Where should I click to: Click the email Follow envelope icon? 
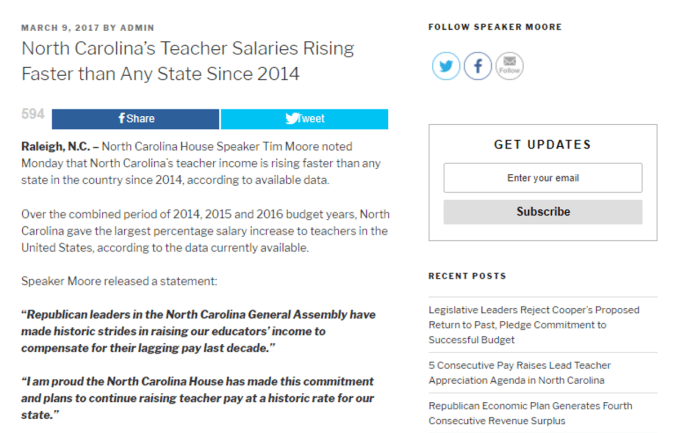coord(509,67)
